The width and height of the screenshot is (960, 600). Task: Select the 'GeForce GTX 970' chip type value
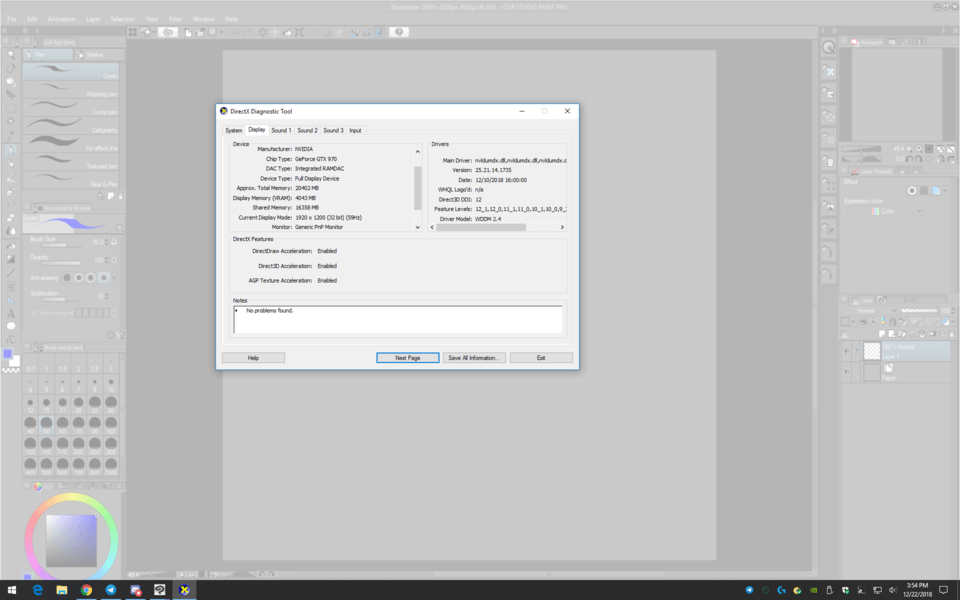pos(316,159)
